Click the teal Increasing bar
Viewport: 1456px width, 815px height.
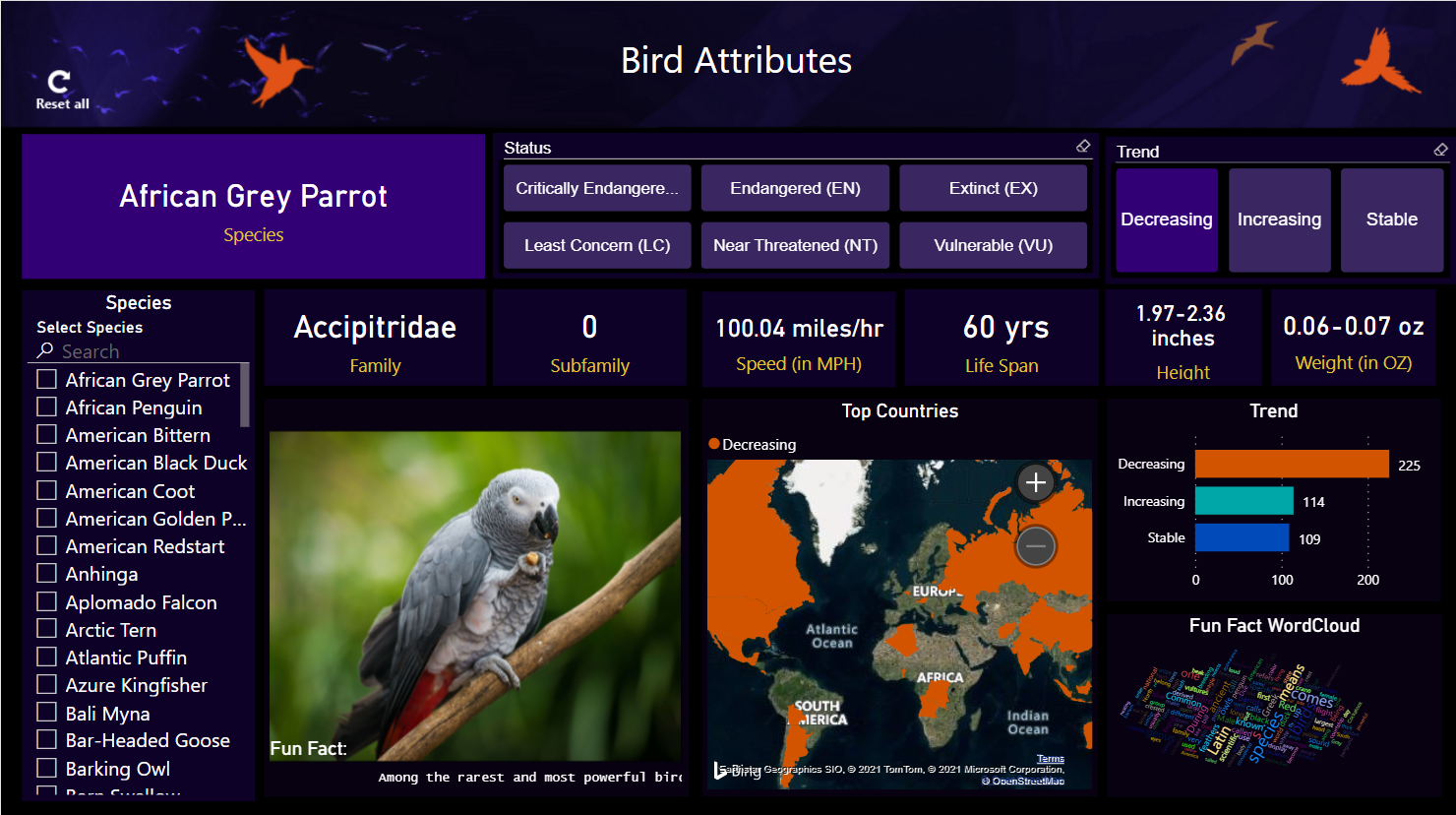1244,501
